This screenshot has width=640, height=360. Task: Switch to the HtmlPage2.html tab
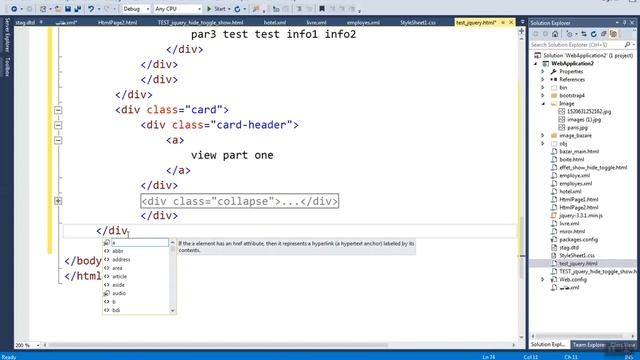coord(118,22)
